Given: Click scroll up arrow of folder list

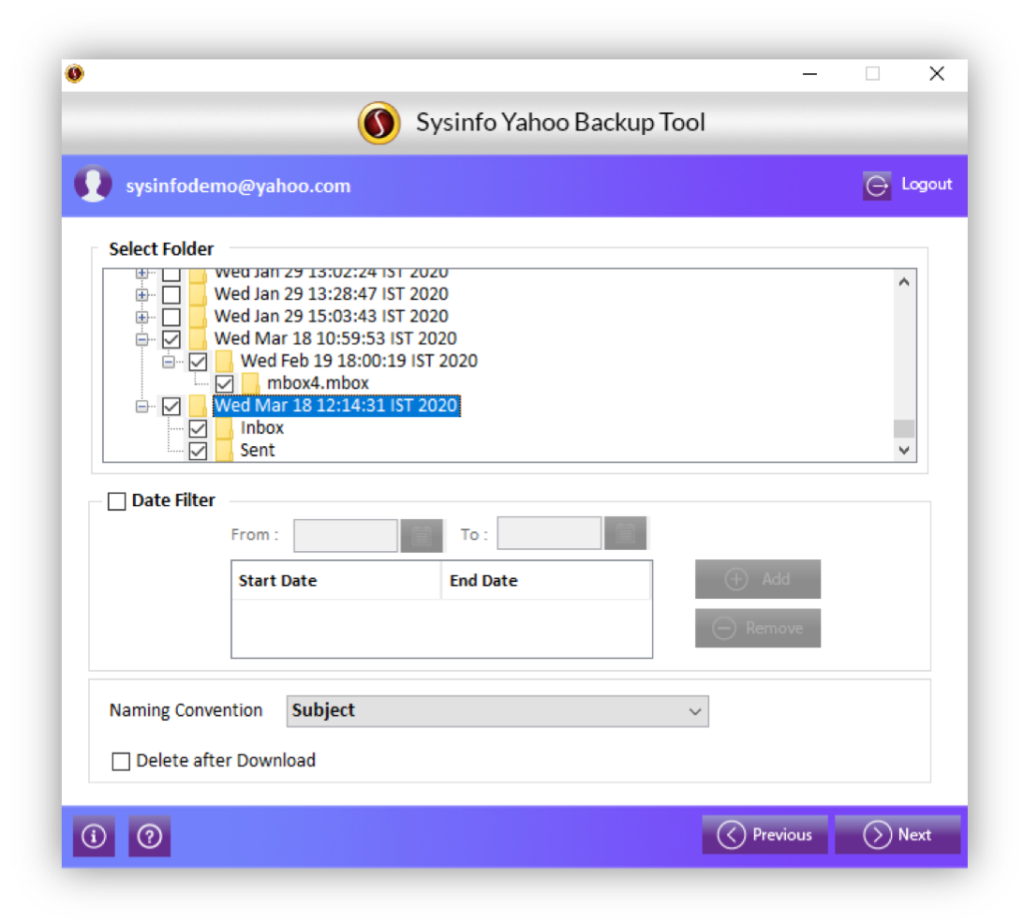Looking at the screenshot, I should point(904,282).
